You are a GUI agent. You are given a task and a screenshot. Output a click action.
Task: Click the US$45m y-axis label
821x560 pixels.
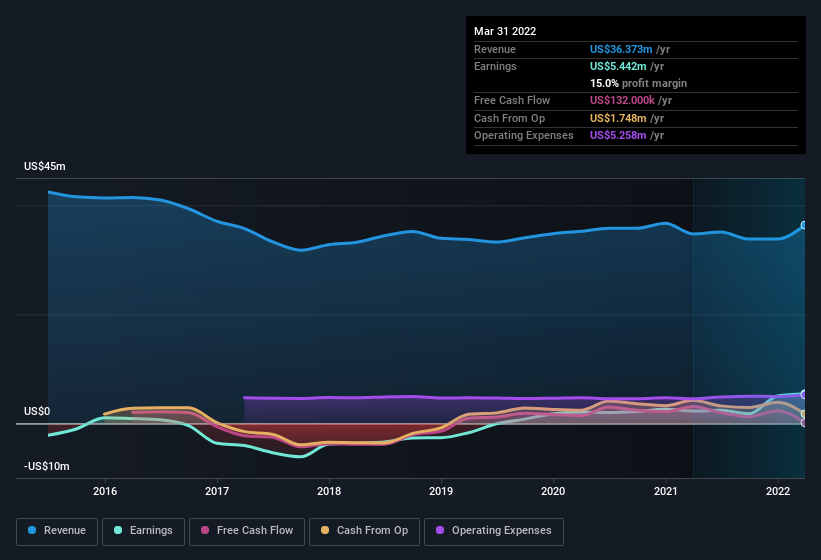(x=45, y=166)
